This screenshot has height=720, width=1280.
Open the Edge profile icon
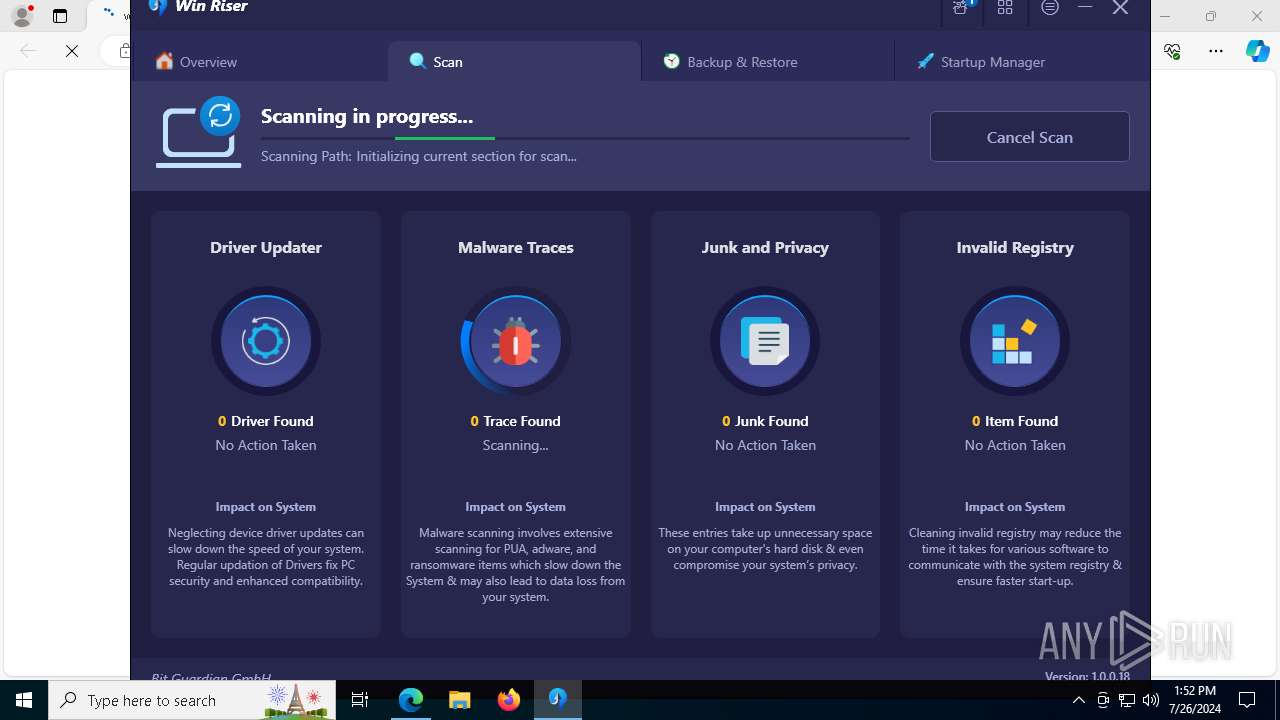(21, 16)
